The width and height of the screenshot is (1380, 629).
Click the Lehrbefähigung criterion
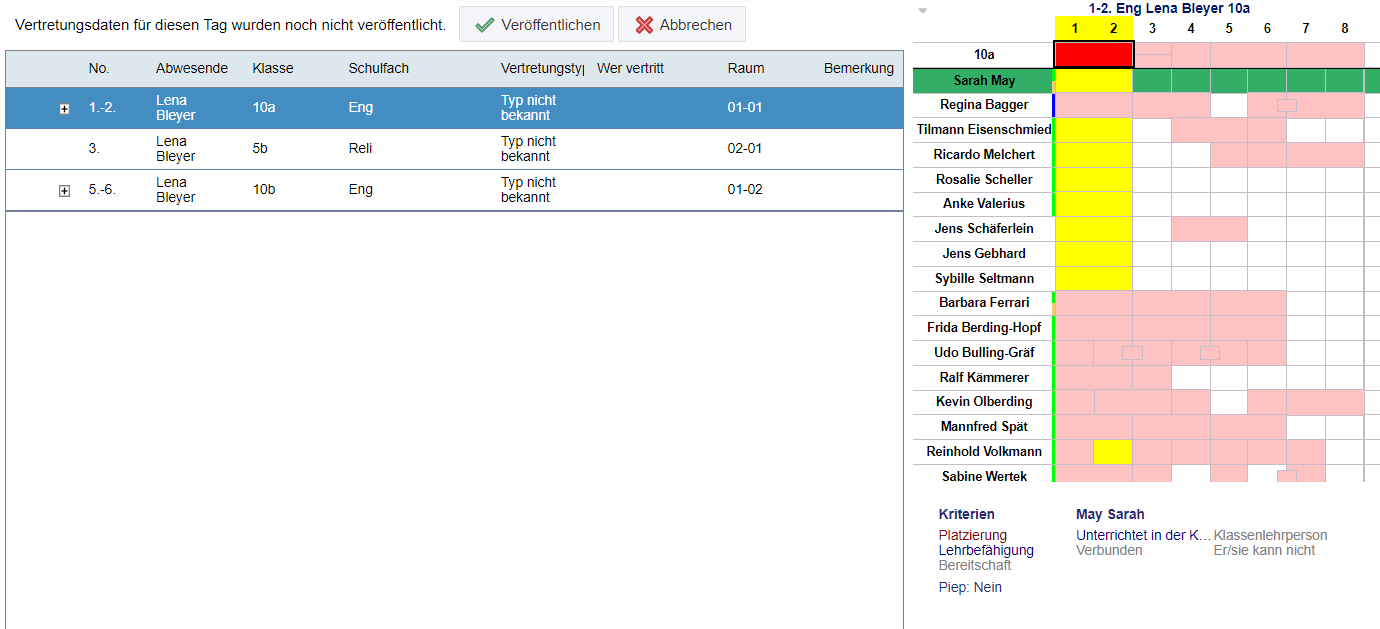pos(986,550)
